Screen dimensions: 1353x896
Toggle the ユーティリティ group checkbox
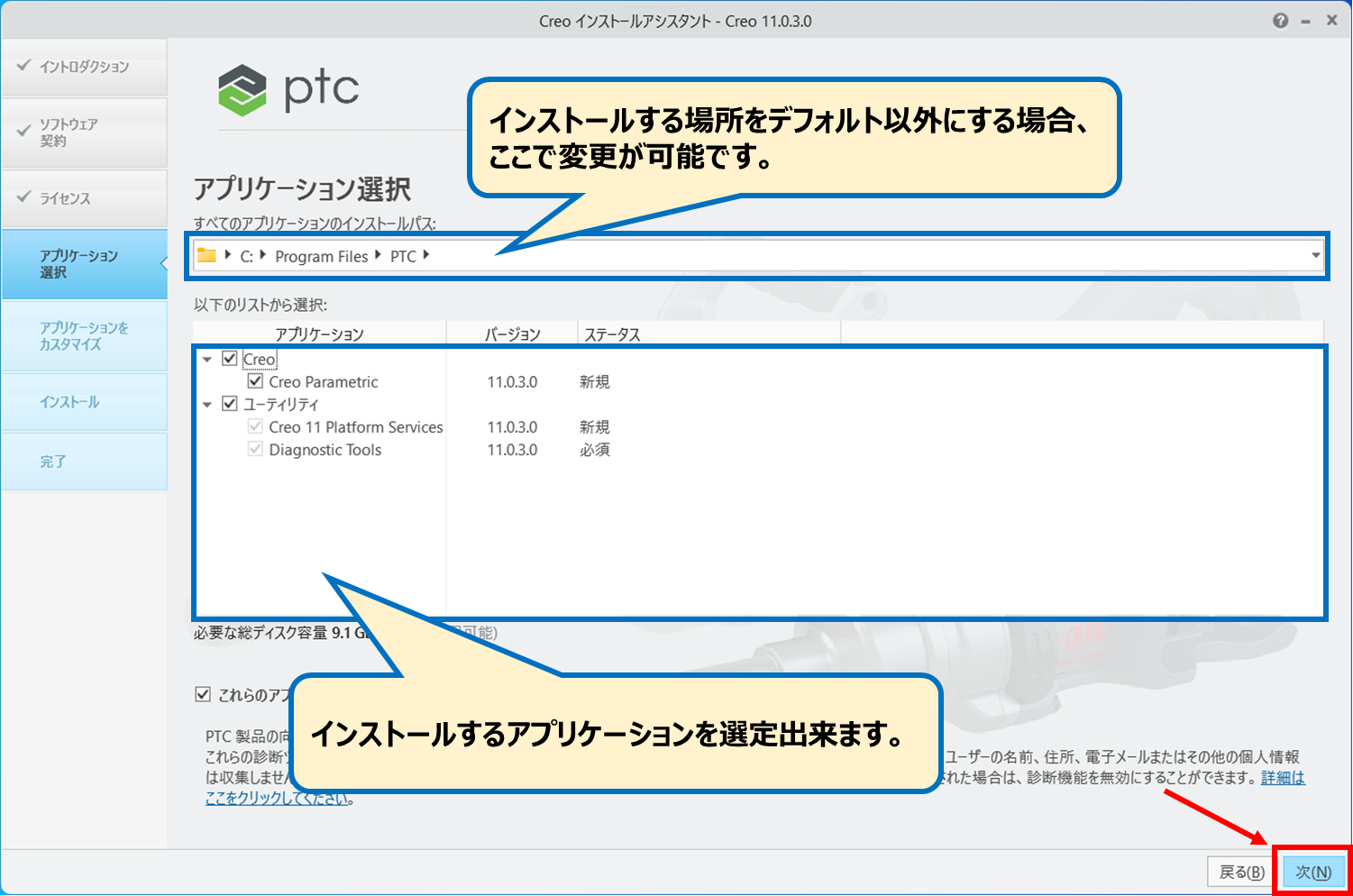(230, 404)
